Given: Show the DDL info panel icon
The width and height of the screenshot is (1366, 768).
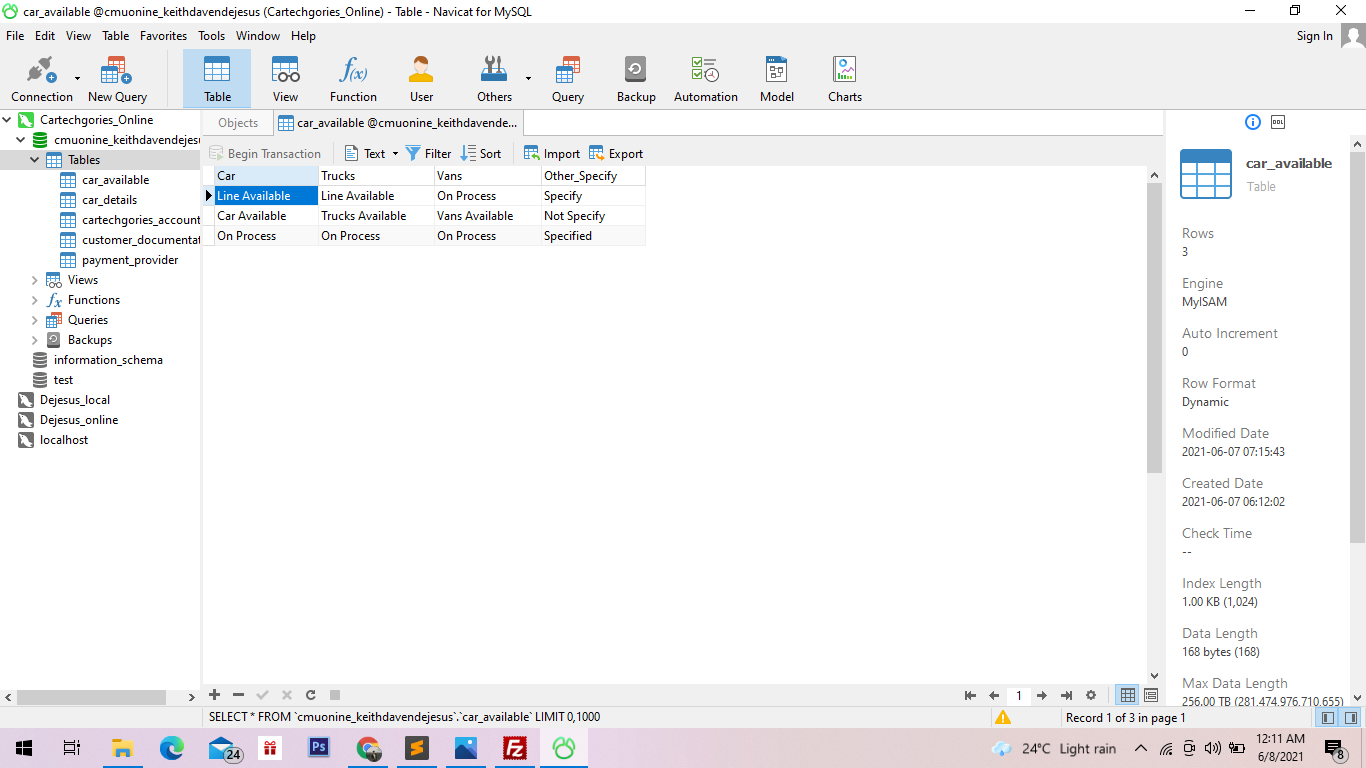Looking at the screenshot, I should point(1277,122).
